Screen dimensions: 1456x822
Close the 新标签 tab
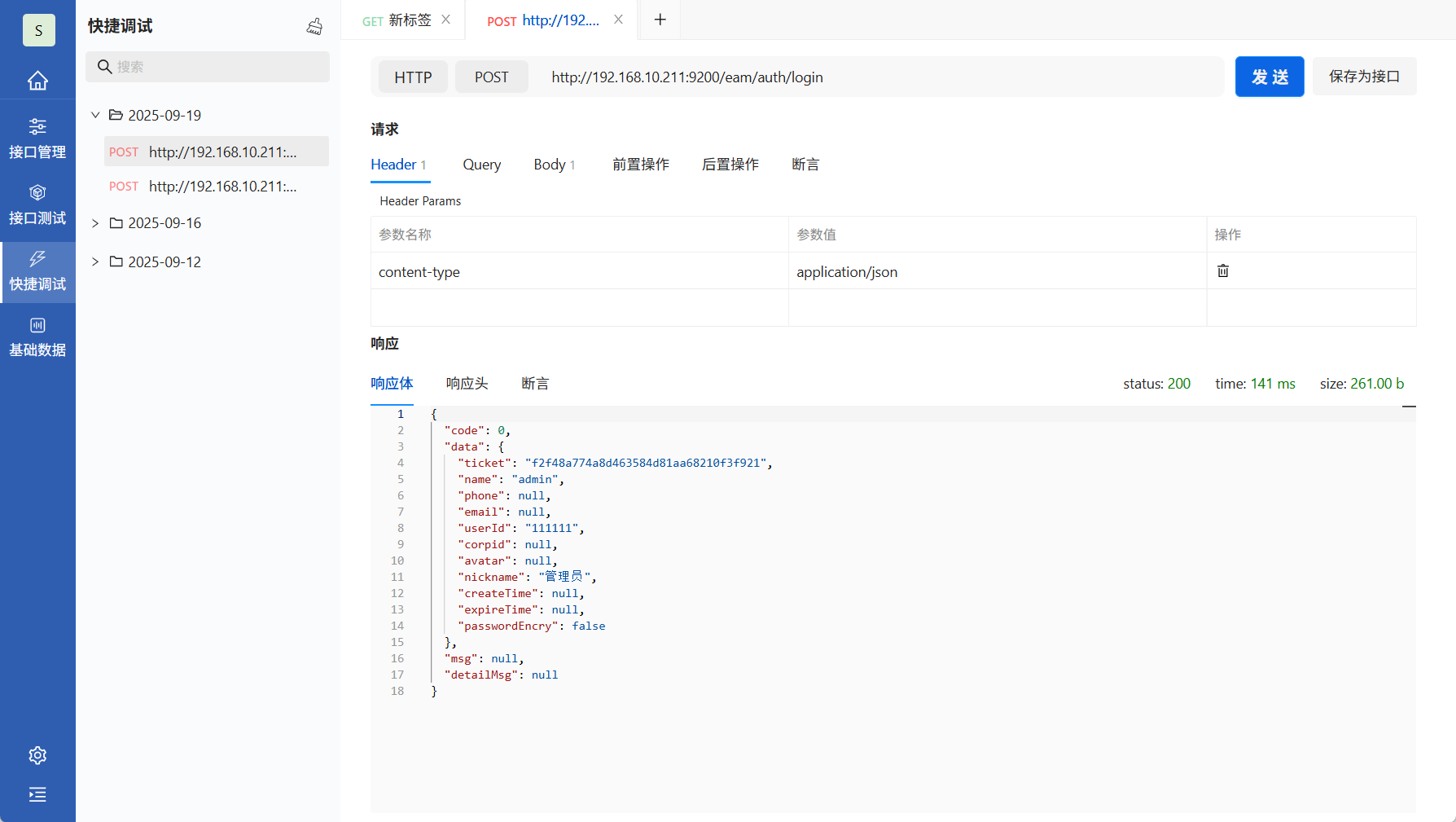(446, 20)
